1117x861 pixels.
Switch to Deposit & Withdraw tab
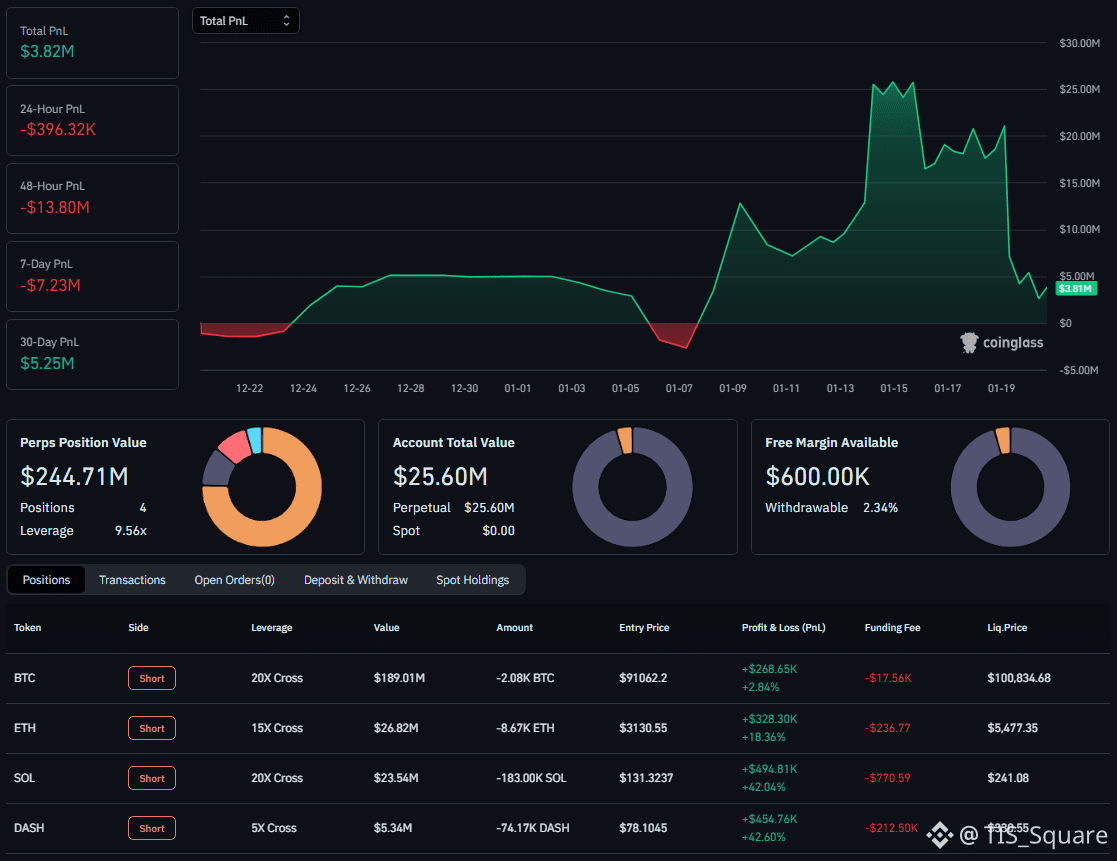click(x=355, y=580)
